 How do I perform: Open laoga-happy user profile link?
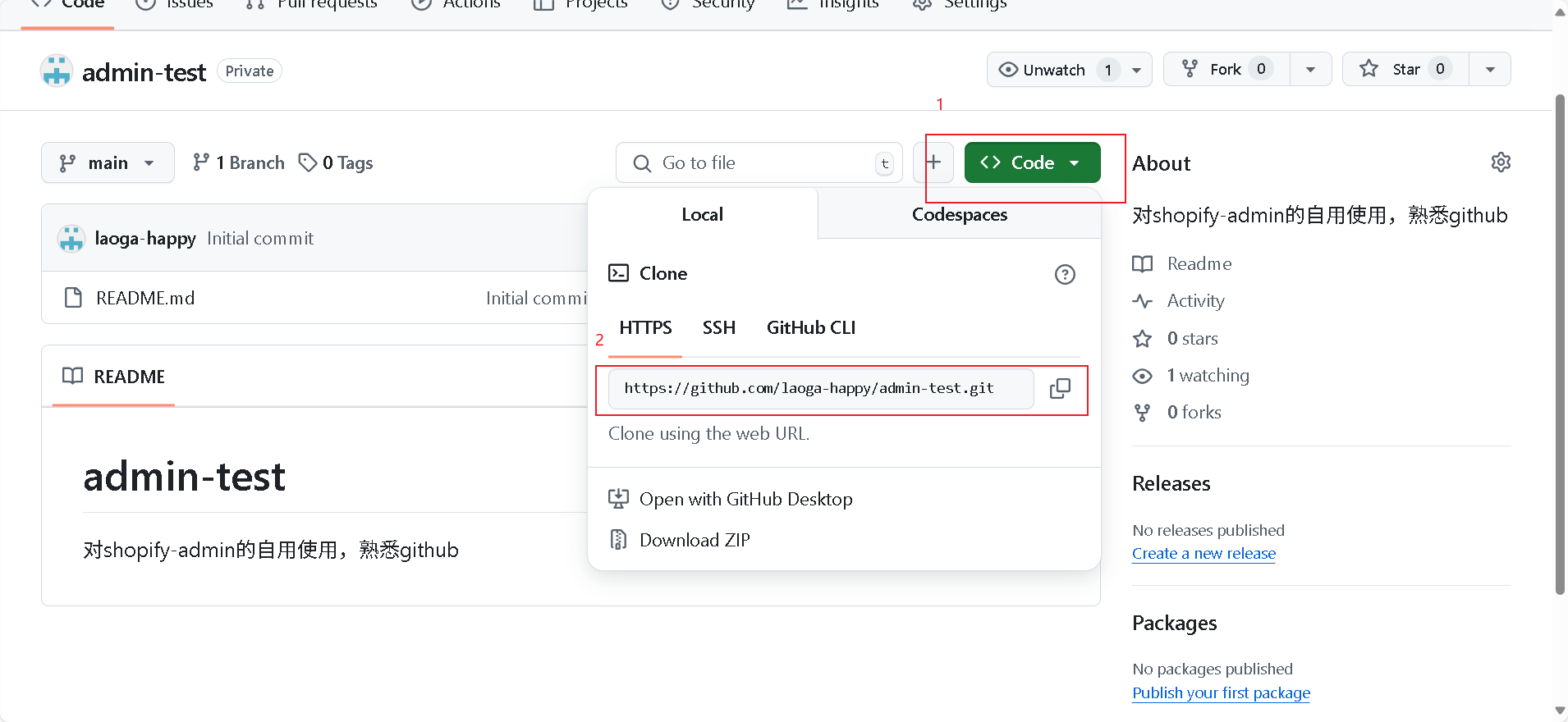point(145,239)
